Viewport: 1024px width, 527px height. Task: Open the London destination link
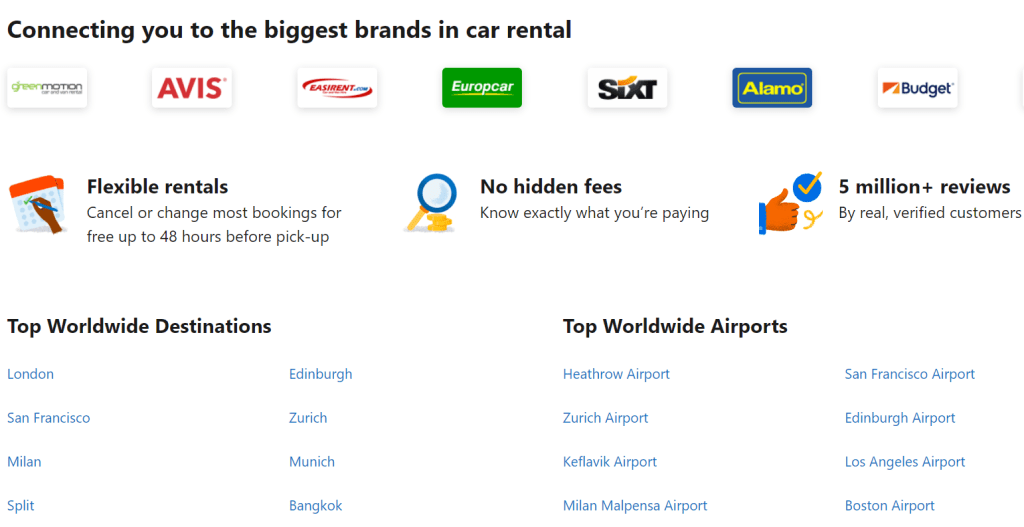click(30, 374)
